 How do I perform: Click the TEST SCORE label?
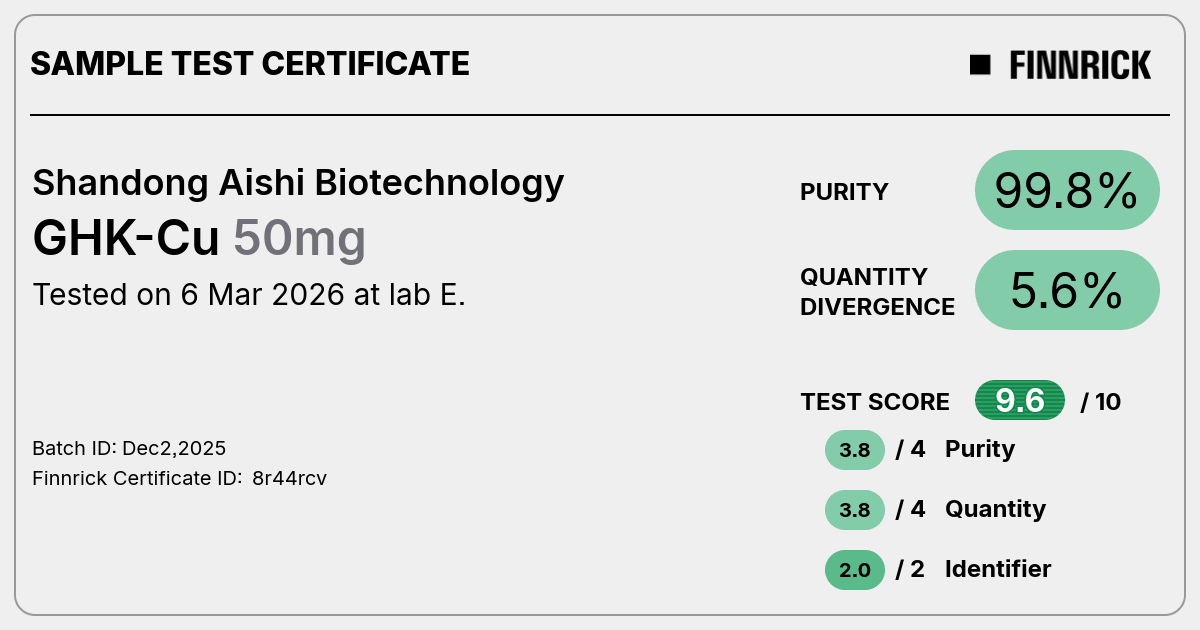[x=875, y=402]
